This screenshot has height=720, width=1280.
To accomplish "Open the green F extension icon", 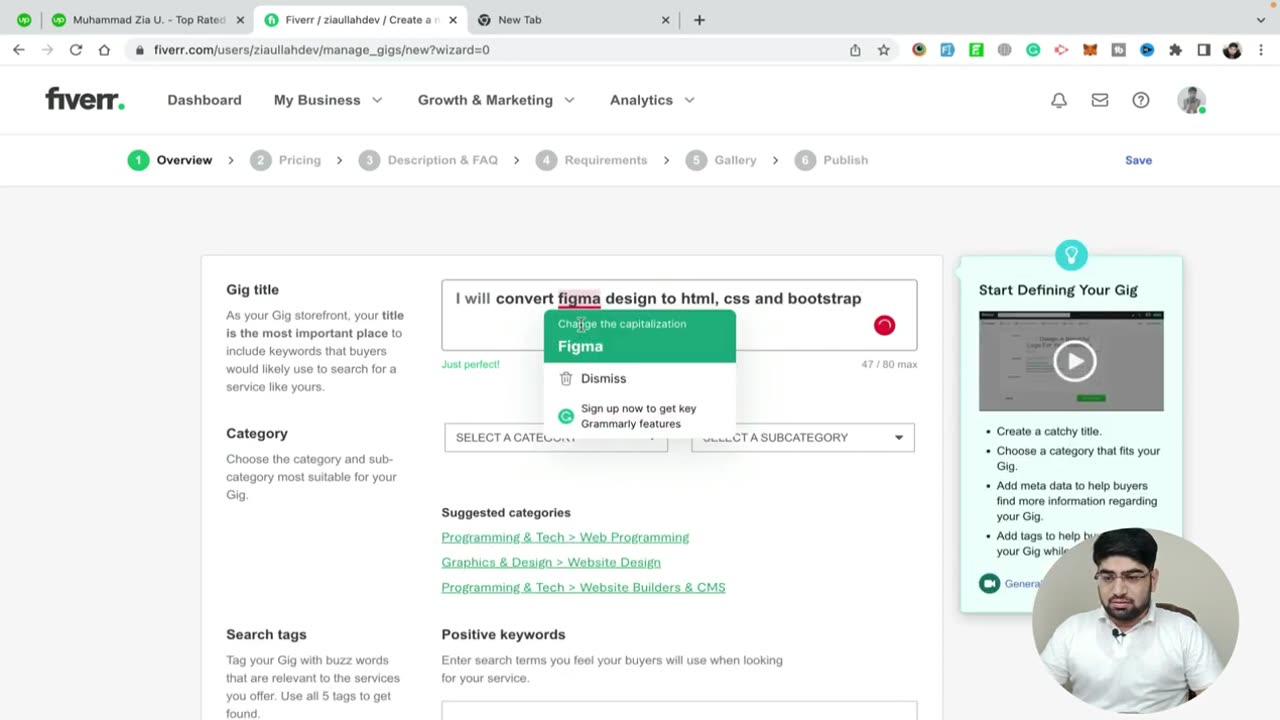I will tap(976, 50).
